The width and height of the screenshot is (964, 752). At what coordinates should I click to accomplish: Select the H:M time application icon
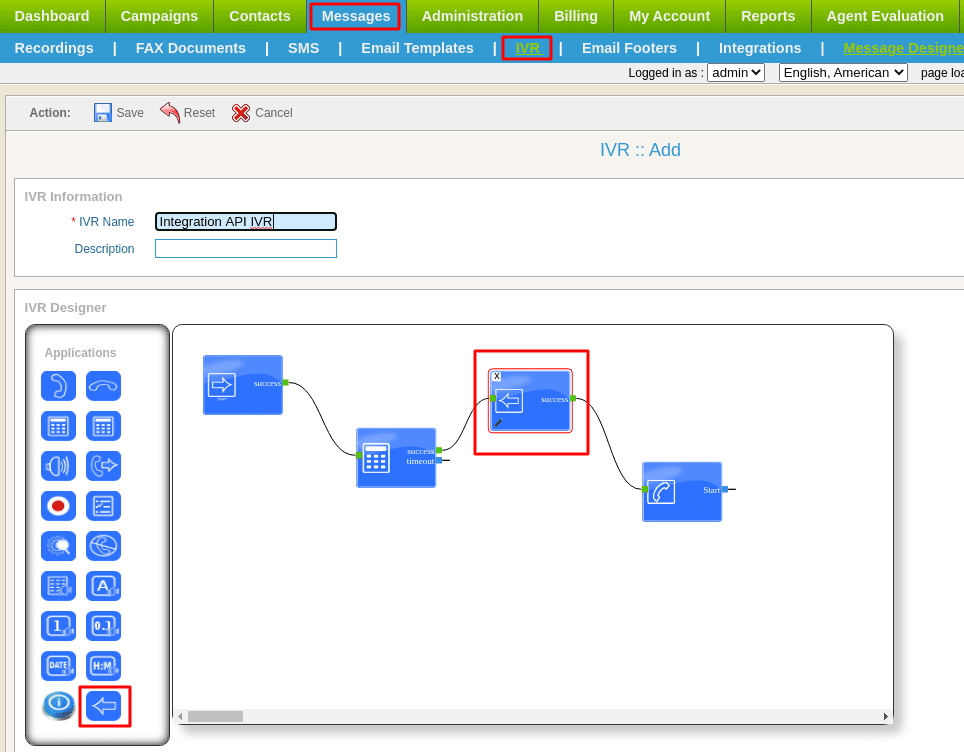[x=103, y=666]
